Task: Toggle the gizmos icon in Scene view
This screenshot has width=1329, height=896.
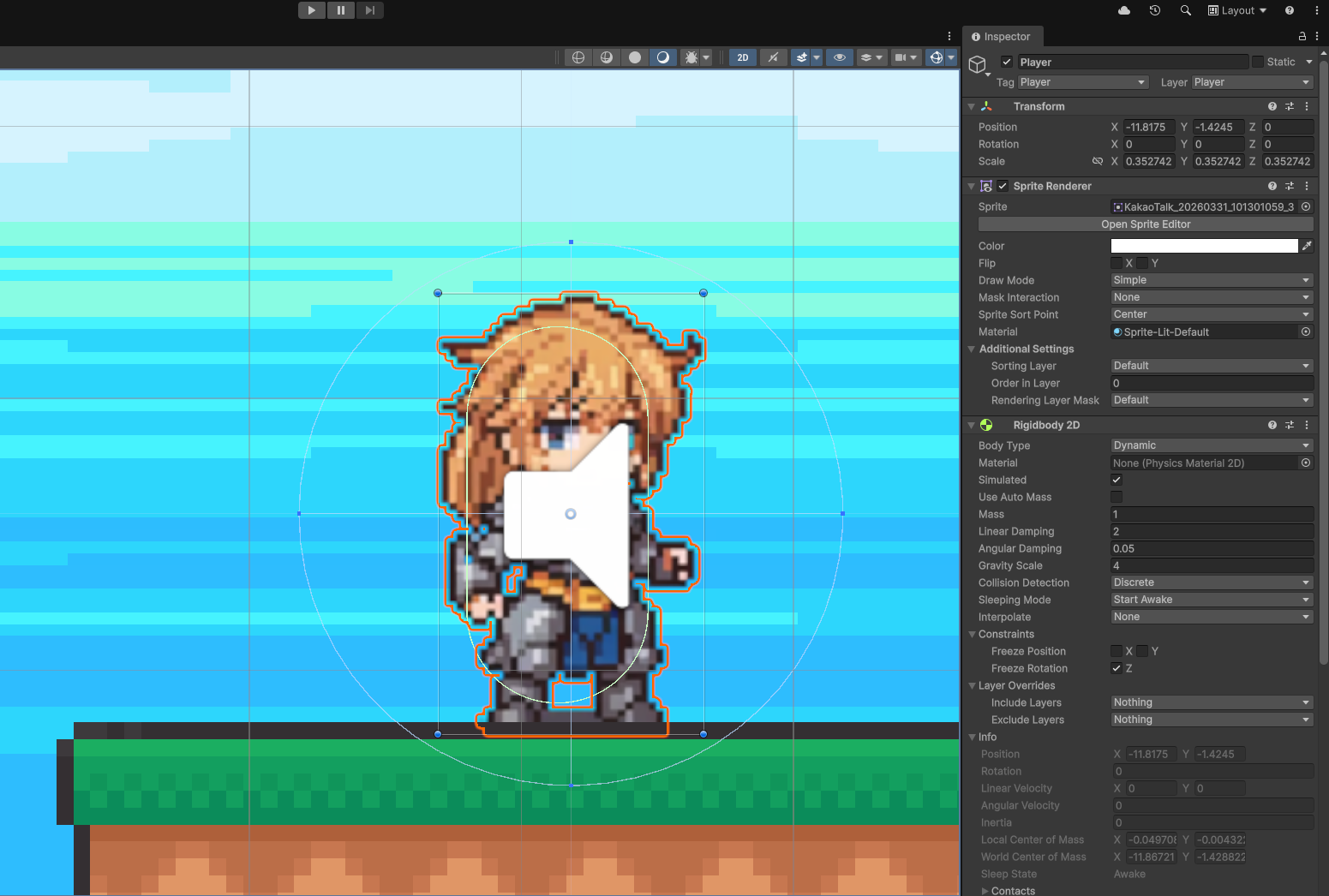Action: click(802, 57)
